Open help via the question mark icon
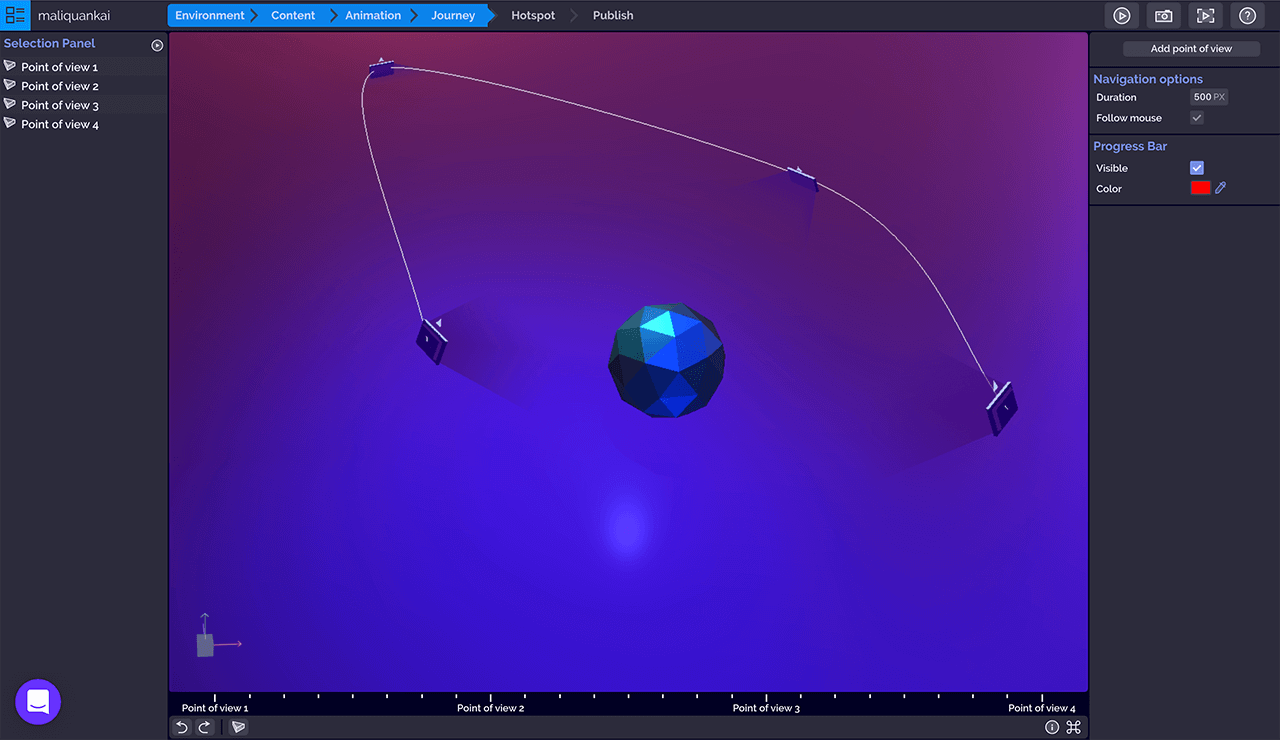Viewport: 1280px width, 740px height. (1247, 16)
